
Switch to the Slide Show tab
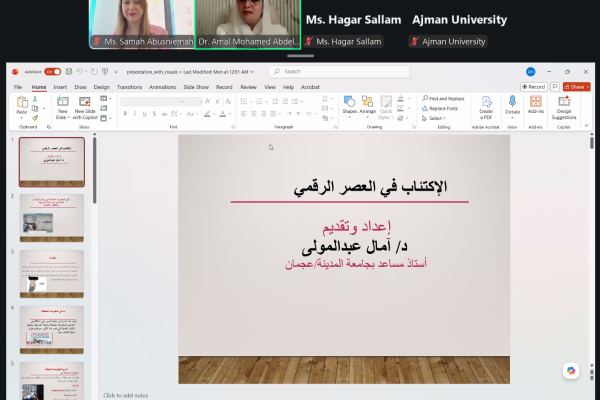(x=196, y=87)
